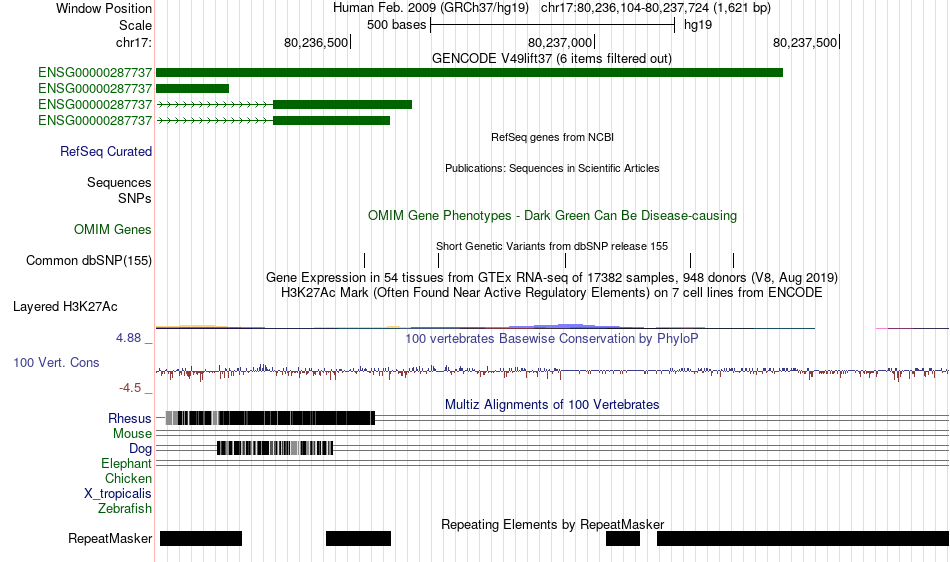Click 'Publications: Sequences in Scientific Articles' title
This screenshot has width=950, height=562.
pyautogui.click(x=552, y=168)
